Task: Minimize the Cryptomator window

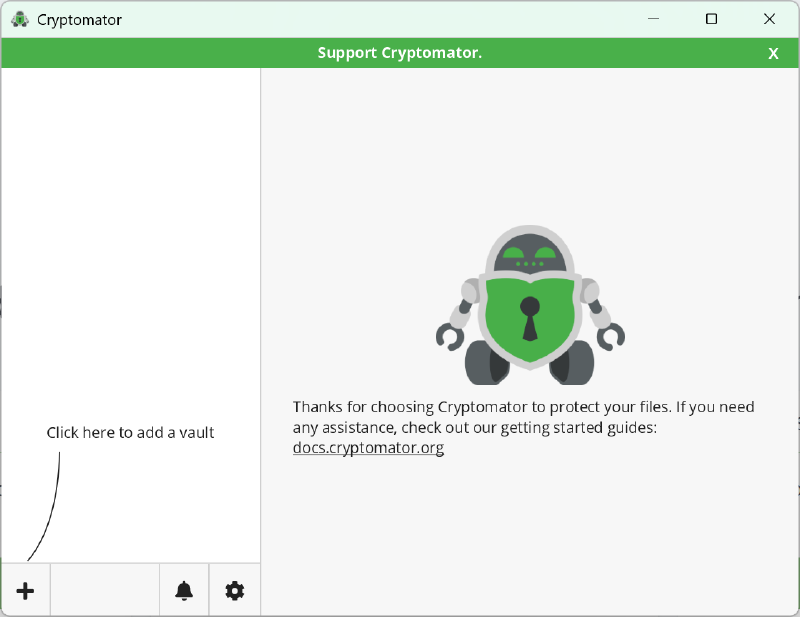Action: tap(653, 18)
